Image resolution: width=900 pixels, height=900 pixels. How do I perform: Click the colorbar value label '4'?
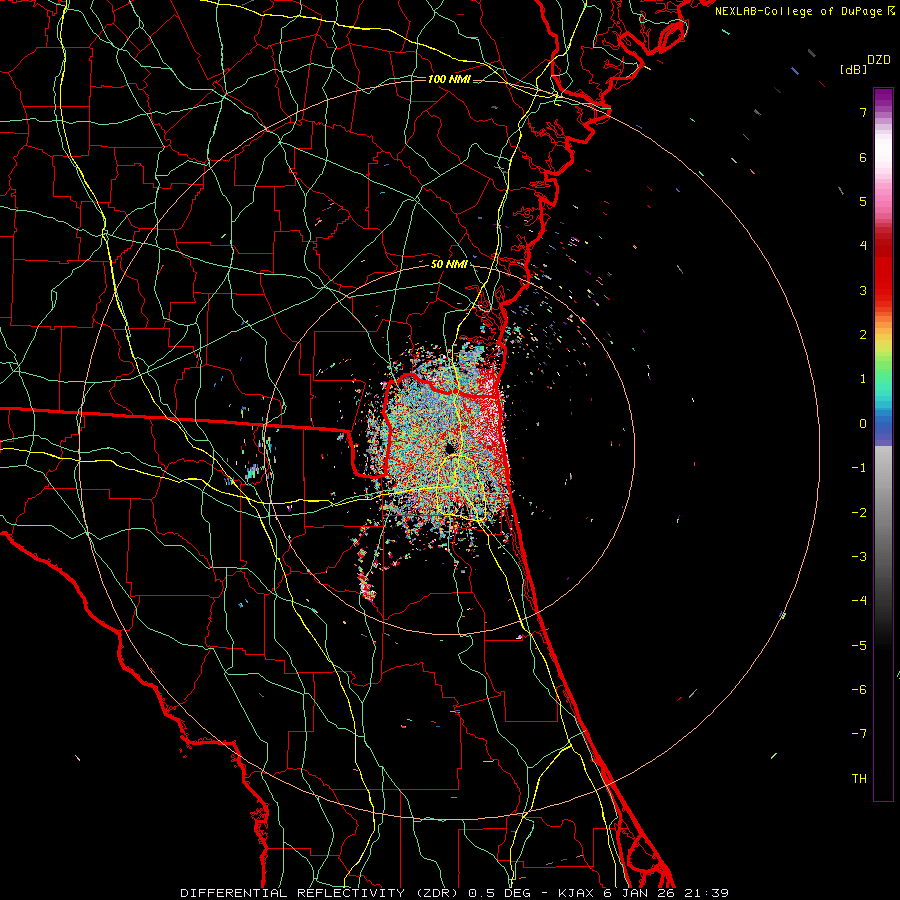pos(863,246)
